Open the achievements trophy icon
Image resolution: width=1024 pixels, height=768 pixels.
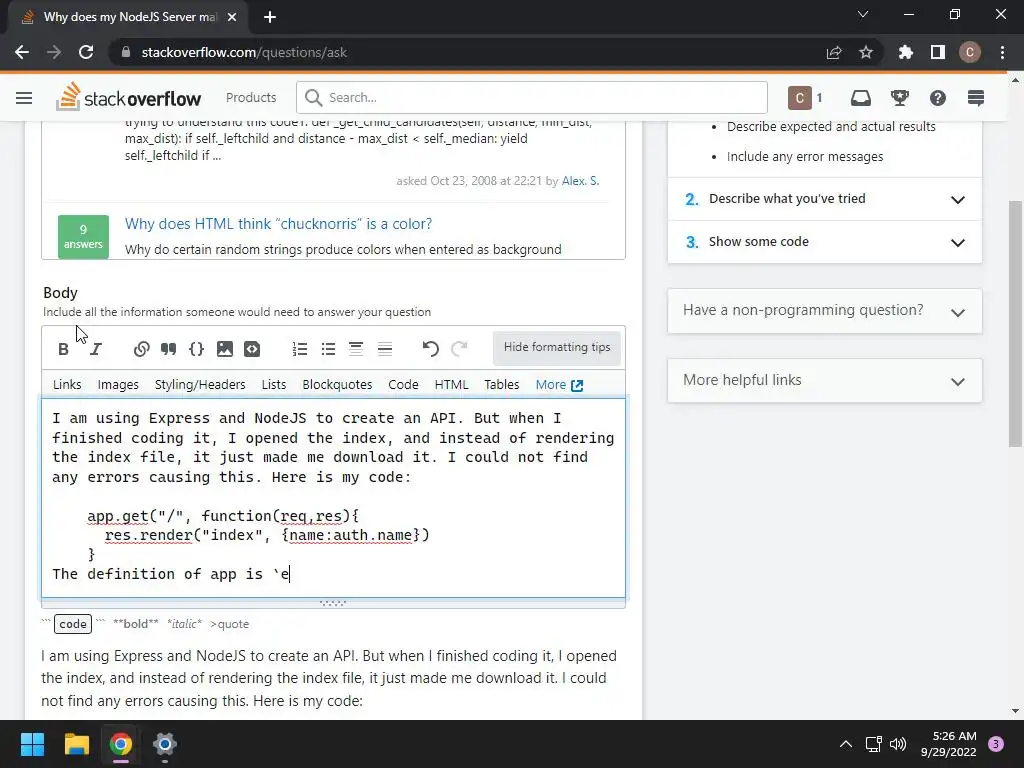point(900,98)
